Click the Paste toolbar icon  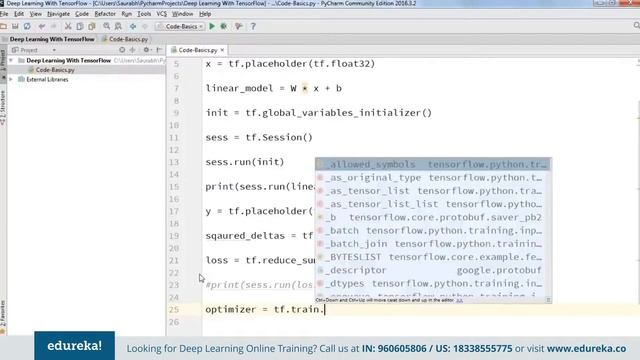91,26
